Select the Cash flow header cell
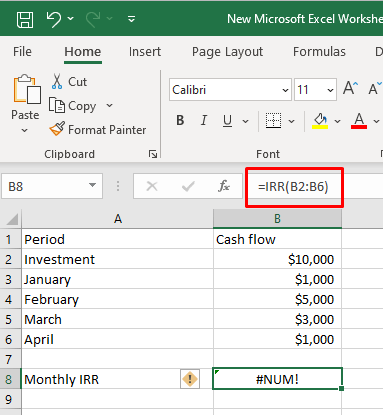The height and width of the screenshot is (415, 383). click(x=277, y=239)
